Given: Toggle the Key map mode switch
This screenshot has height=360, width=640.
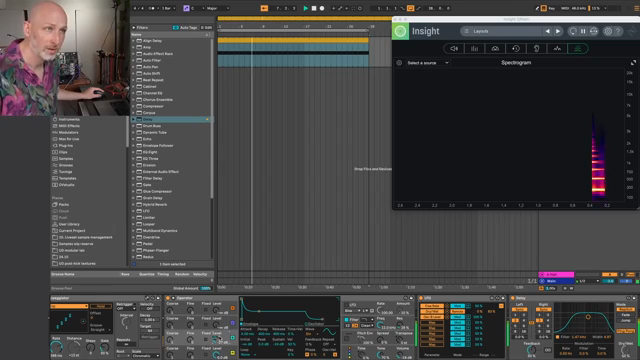Looking at the screenshot, I should (x=551, y=8).
